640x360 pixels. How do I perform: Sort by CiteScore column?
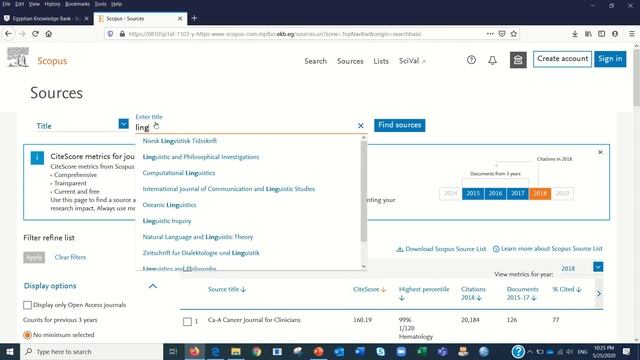click(x=369, y=289)
